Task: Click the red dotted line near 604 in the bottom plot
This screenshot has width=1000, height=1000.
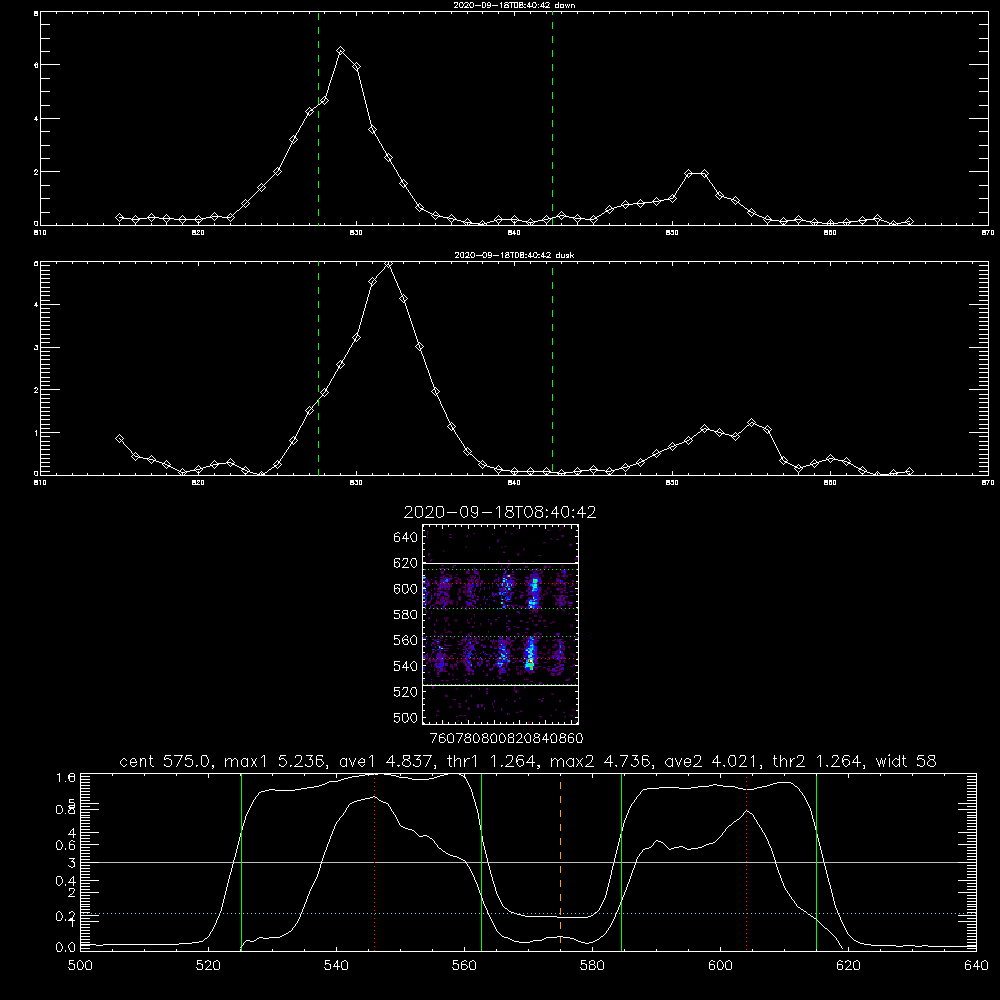Action: 746,861
